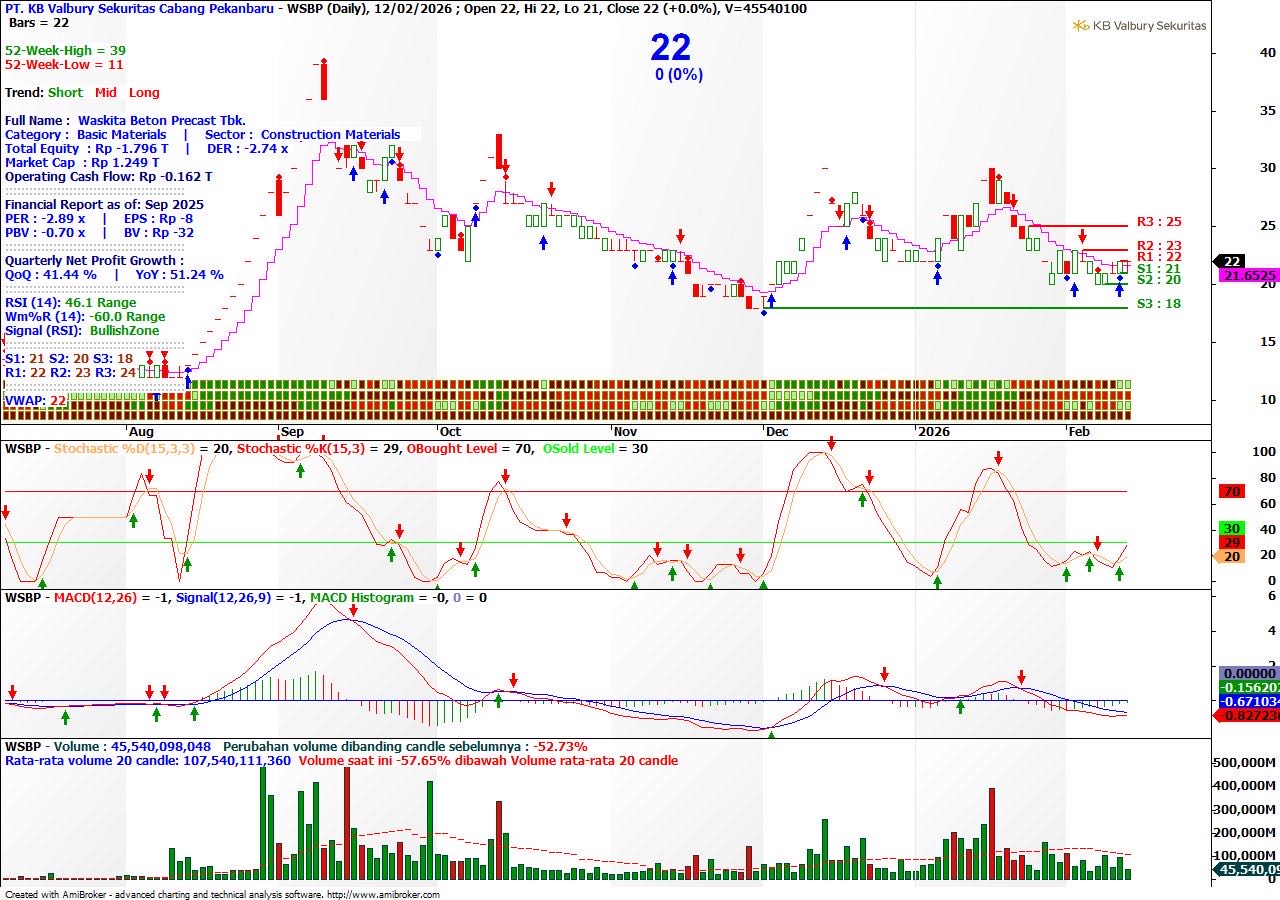
Task: Select the "Stochastic %D(15,3,3) = 20" pane label
Action: (x=142, y=448)
